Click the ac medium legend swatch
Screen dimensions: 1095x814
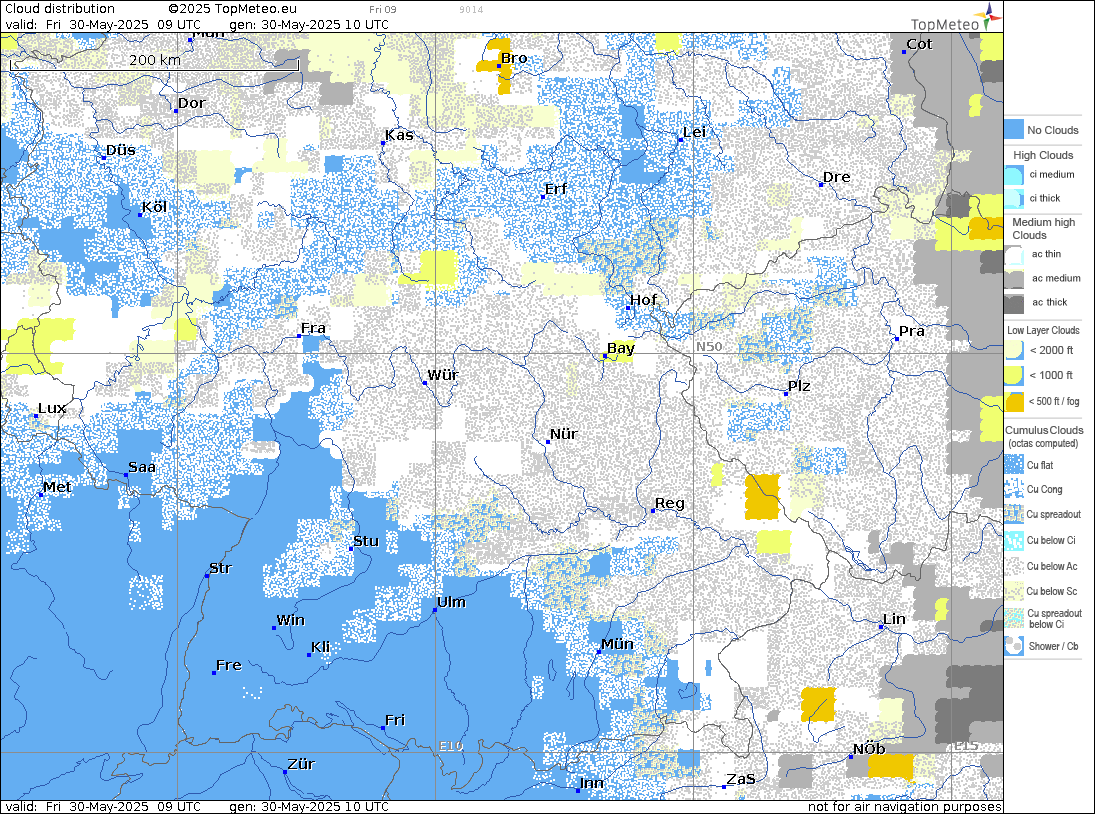click(x=1014, y=279)
